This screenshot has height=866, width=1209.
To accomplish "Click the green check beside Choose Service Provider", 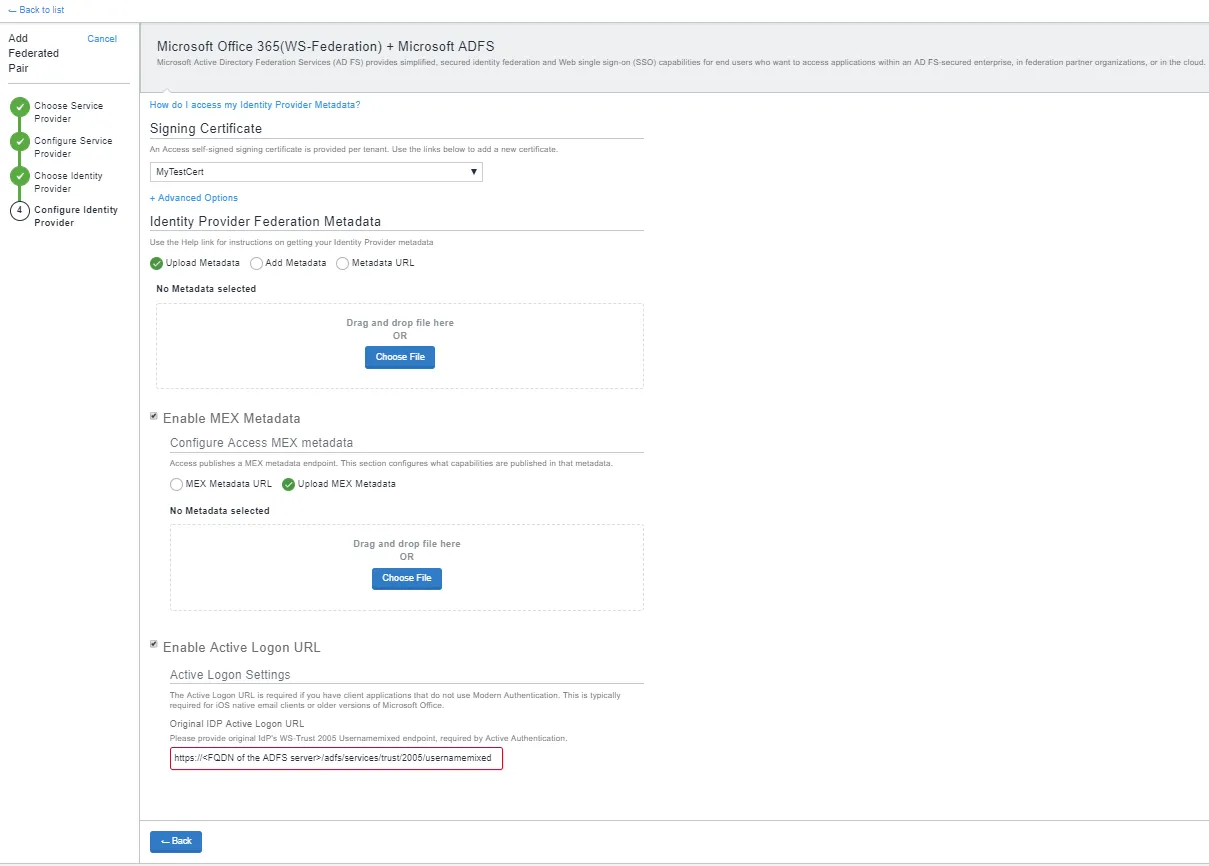I will (x=19, y=107).
